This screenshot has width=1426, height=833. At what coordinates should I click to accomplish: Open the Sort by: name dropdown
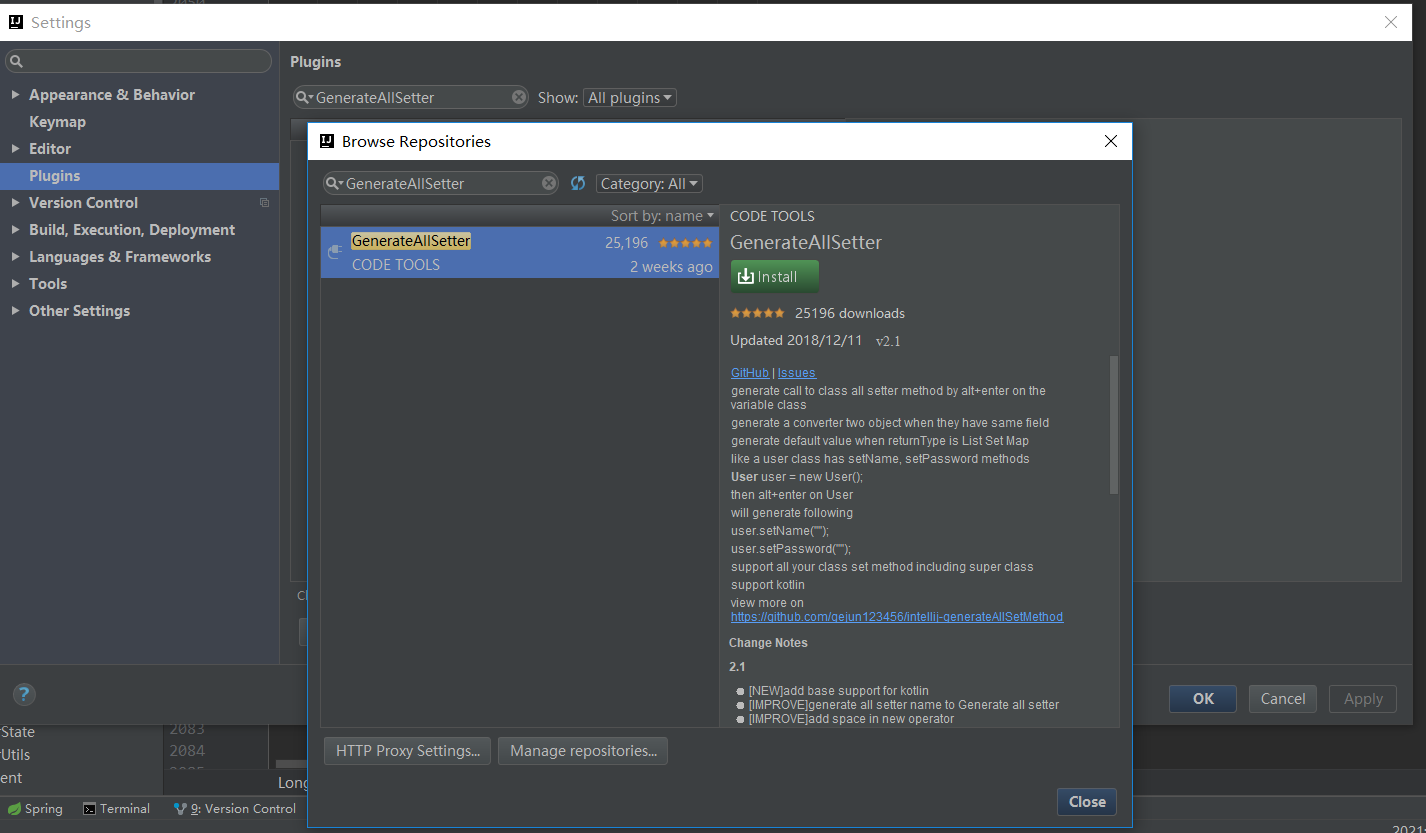pyautogui.click(x=663, y=216)
